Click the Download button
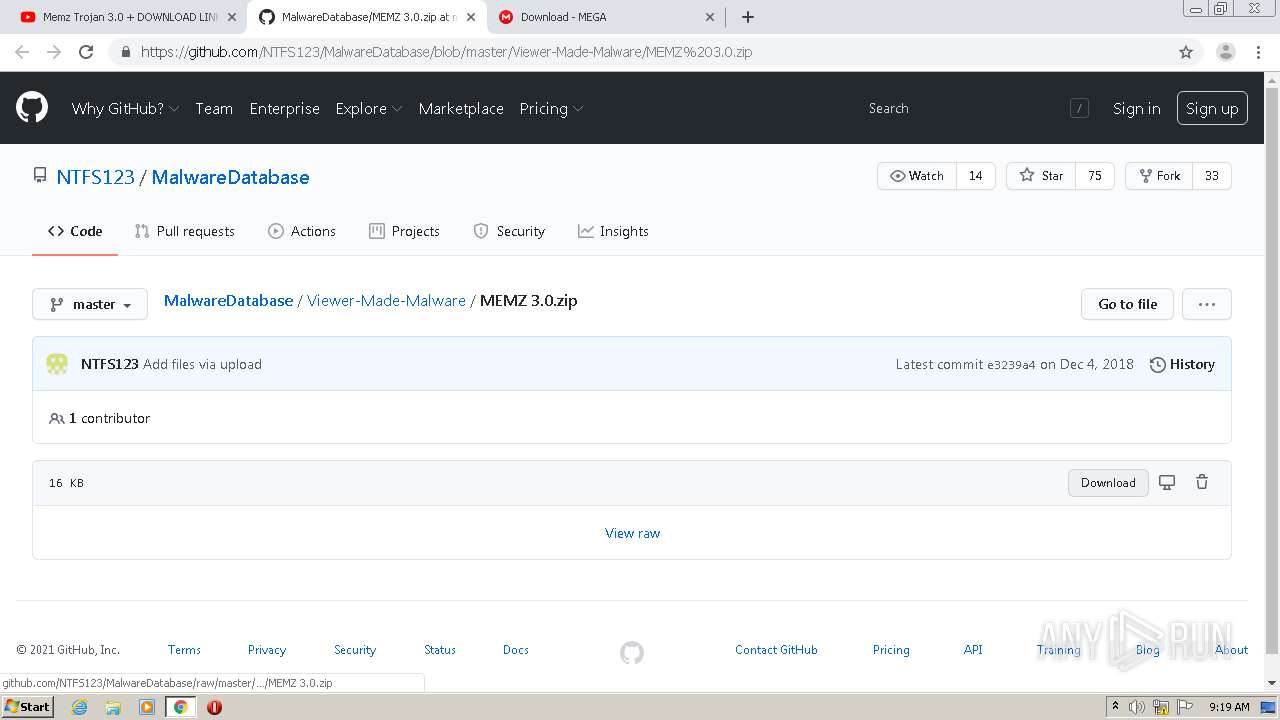 click(1108, 482)
